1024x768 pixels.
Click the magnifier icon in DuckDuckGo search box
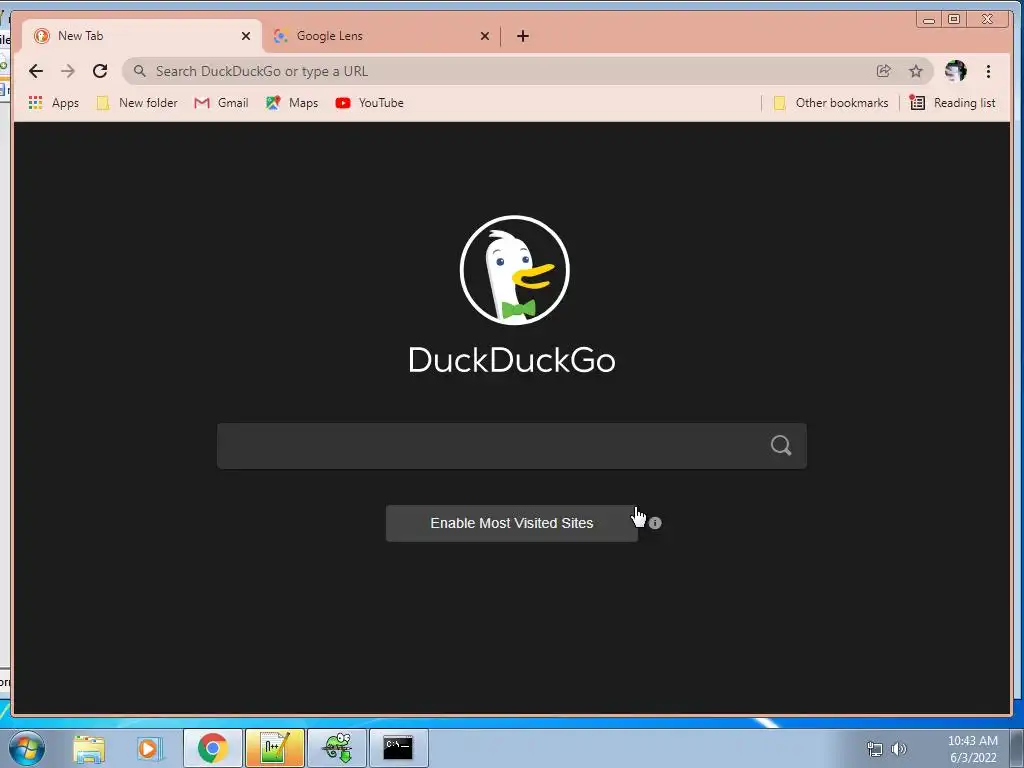(x=781, y=445)
